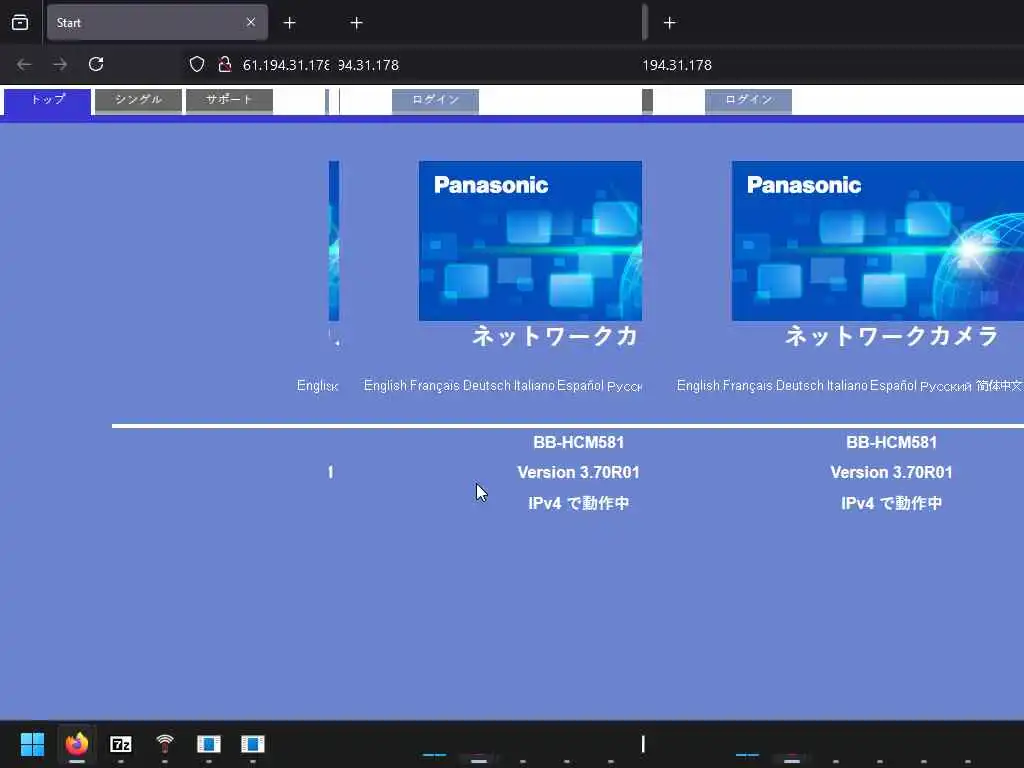Click the Firefox taskbar icon

pyautogui.click(x=77, y=744)
